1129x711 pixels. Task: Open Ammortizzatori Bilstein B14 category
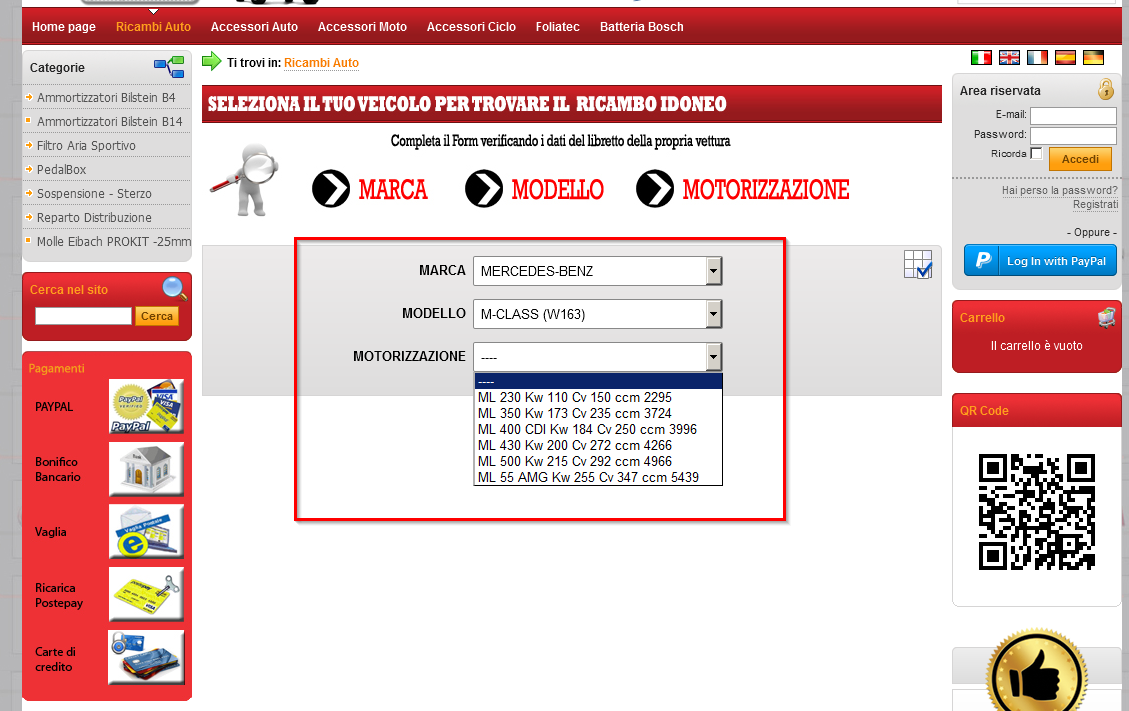[x=109, y=121]
